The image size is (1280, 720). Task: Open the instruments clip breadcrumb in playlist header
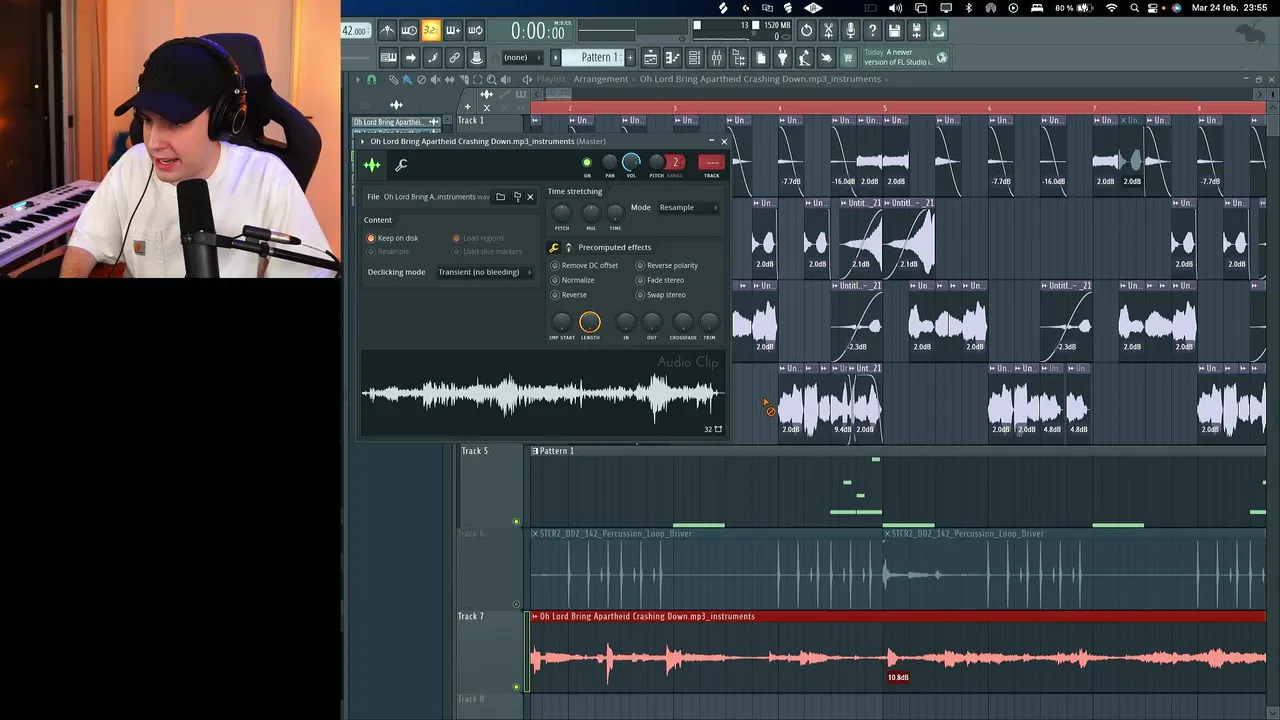(760, 79)
